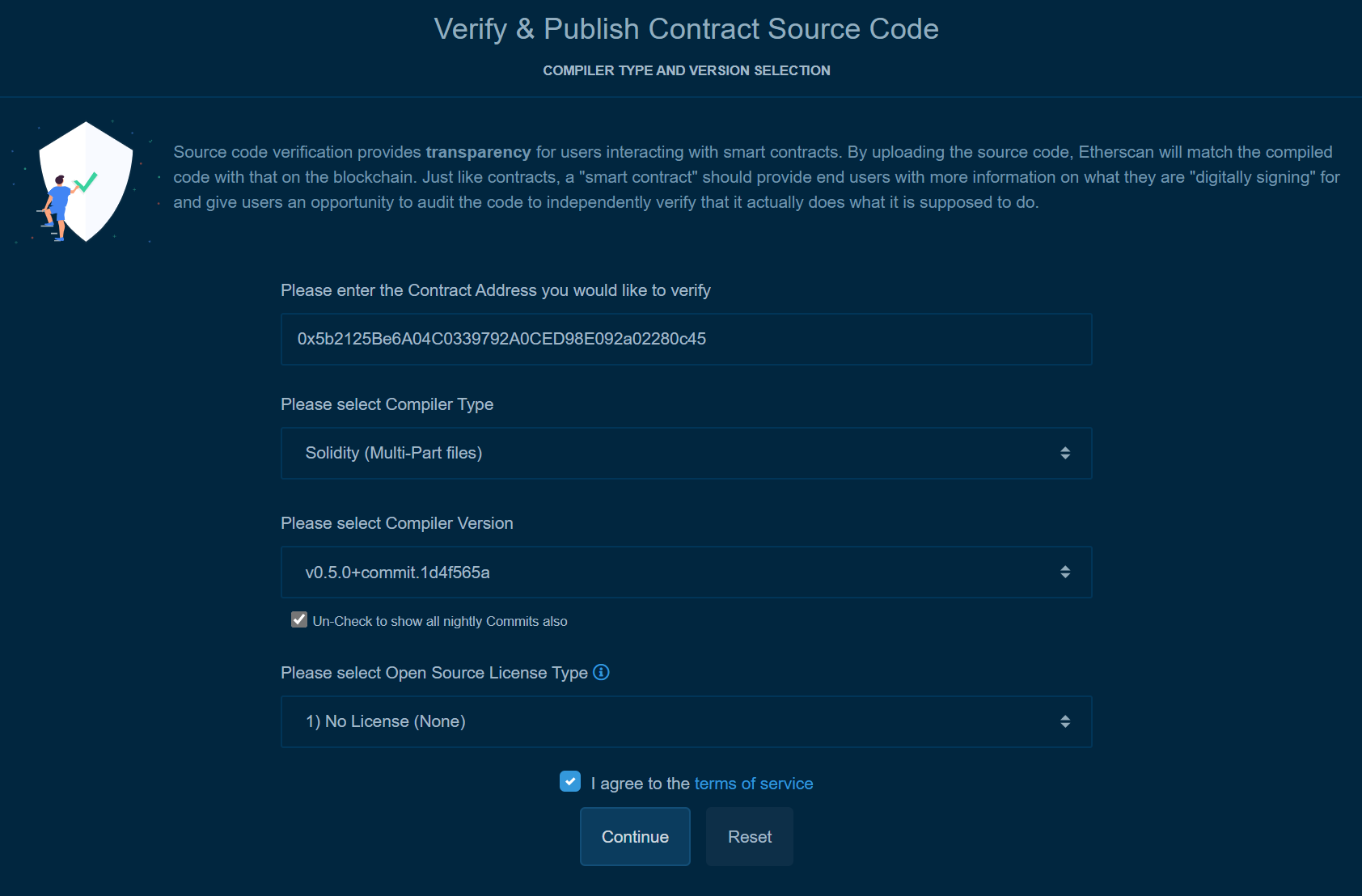This screenshot has width=1362, height=896.
Task: Click the Continue button
Action: click(635, 836)
